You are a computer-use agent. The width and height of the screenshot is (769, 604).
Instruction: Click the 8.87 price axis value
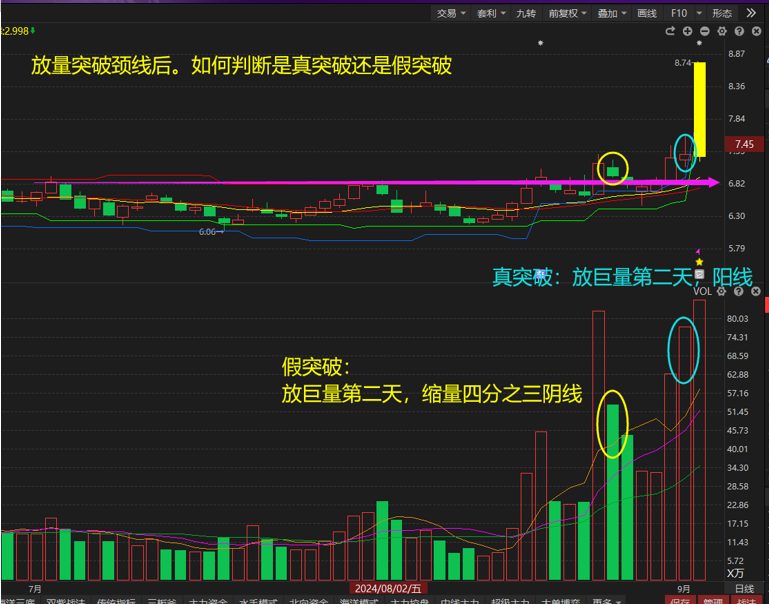point(737,54)
